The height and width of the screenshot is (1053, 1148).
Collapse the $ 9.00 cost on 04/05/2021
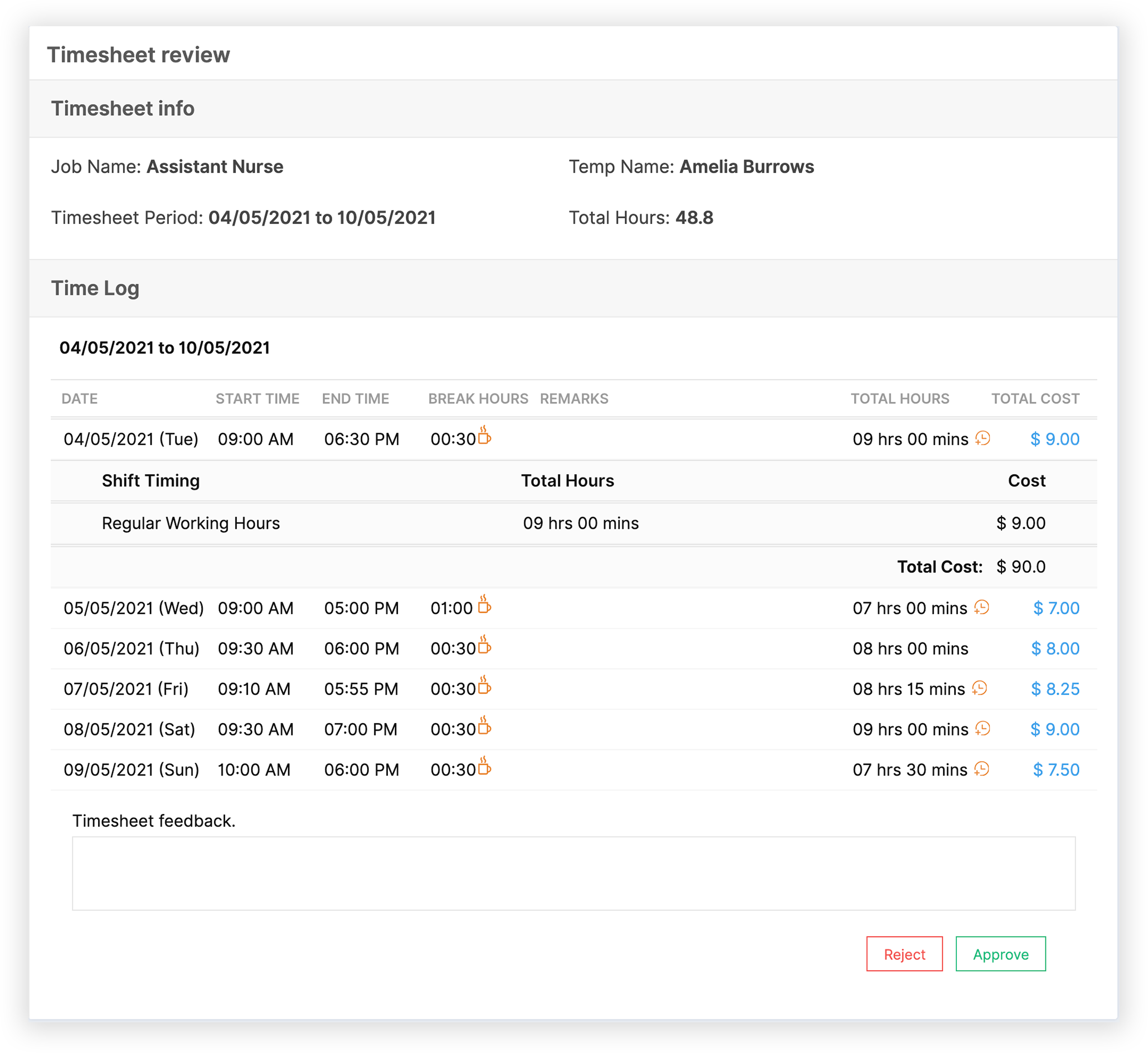pyautogui.click(x=1054, y=440)
